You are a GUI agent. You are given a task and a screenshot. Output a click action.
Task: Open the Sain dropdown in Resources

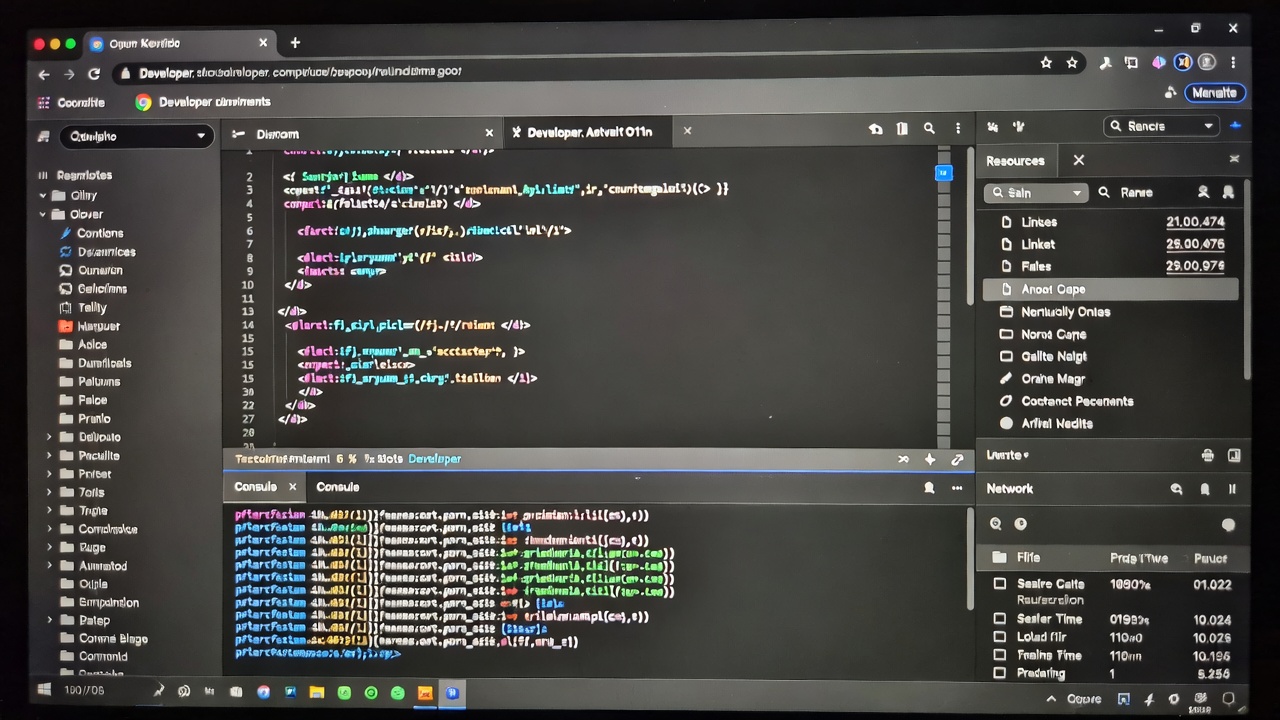tap(1035, 193)
